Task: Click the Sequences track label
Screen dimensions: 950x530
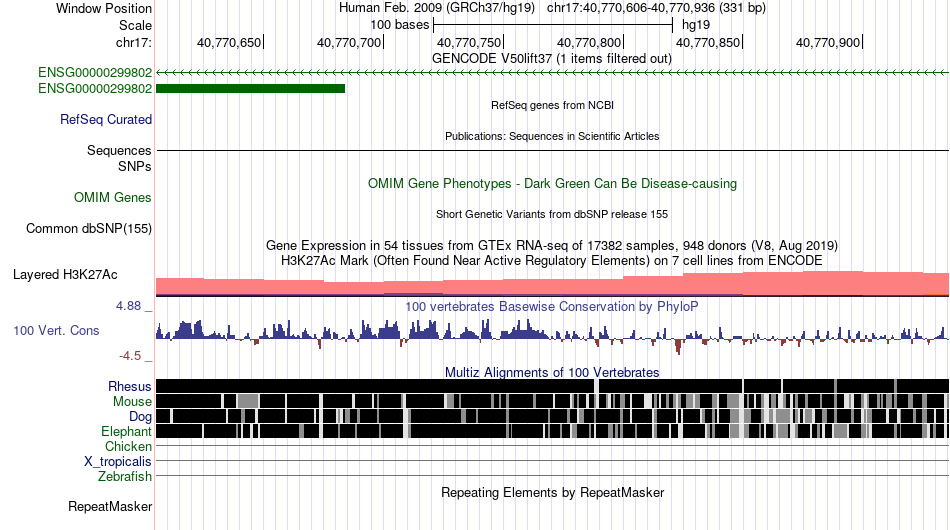Action: click(x=119, y=150)
